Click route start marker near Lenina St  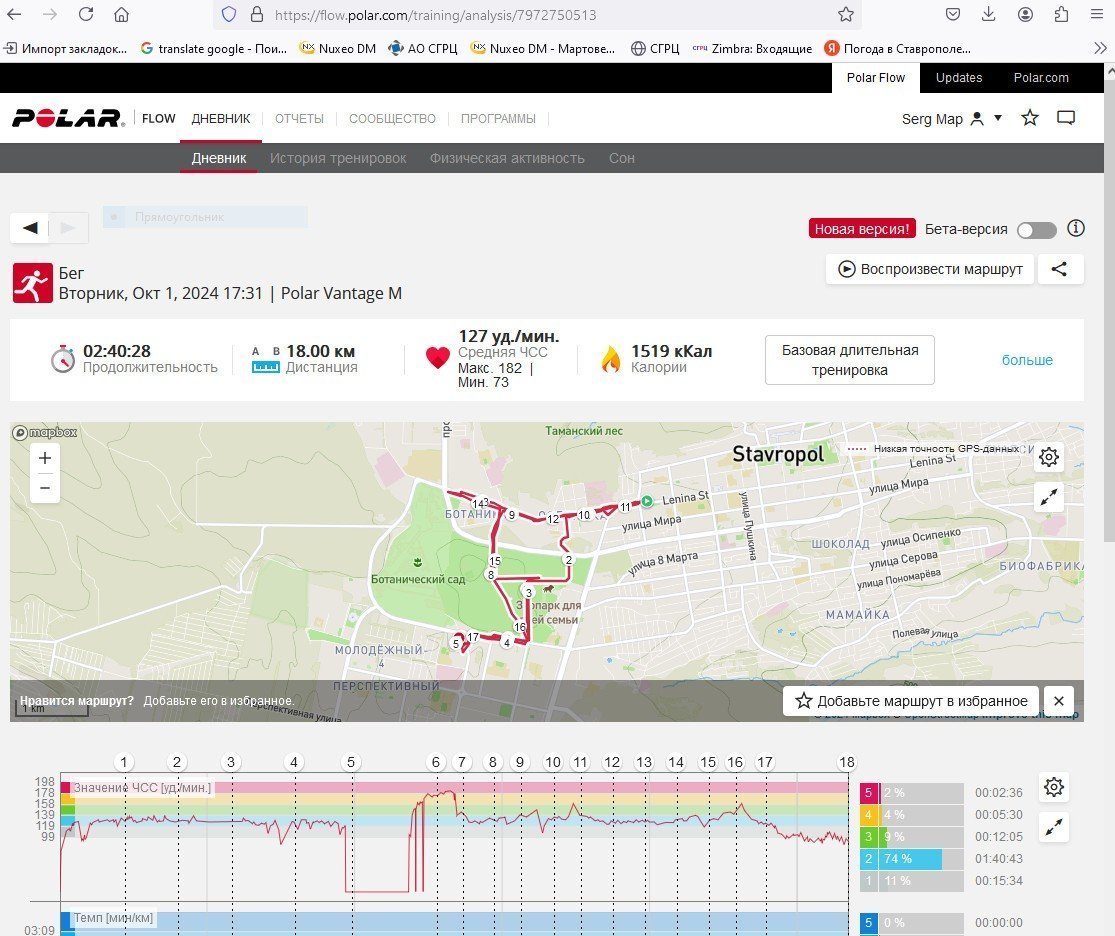(x=647, y=501)
